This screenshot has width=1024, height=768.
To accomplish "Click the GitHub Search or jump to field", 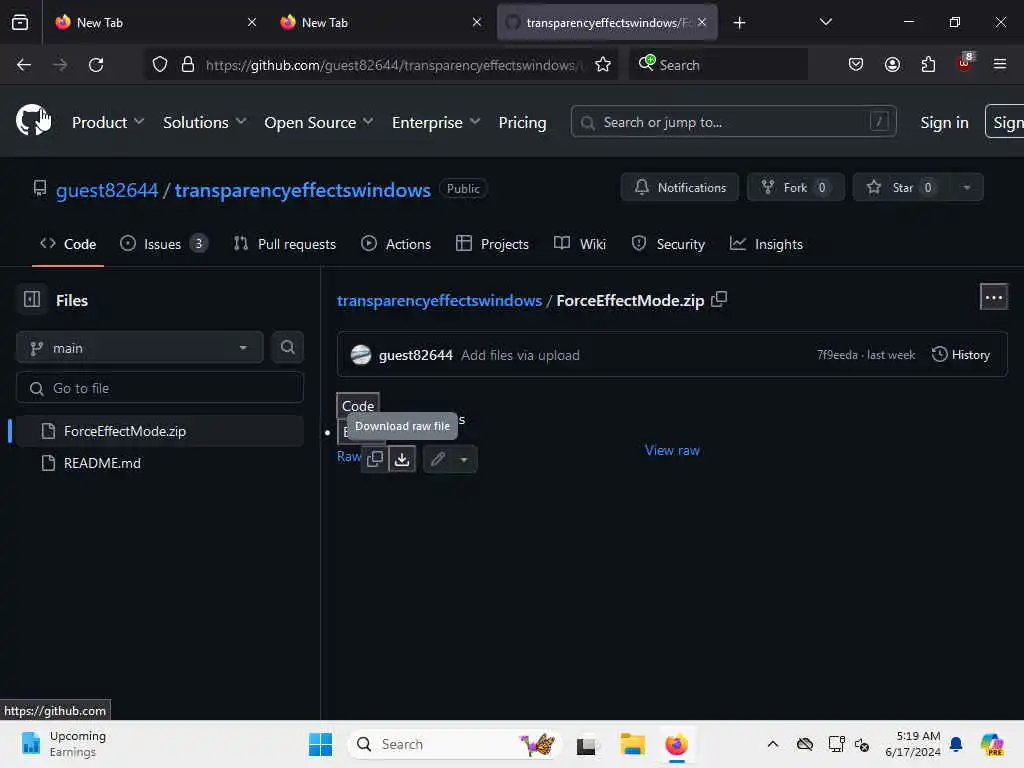I will pos(733,122).
